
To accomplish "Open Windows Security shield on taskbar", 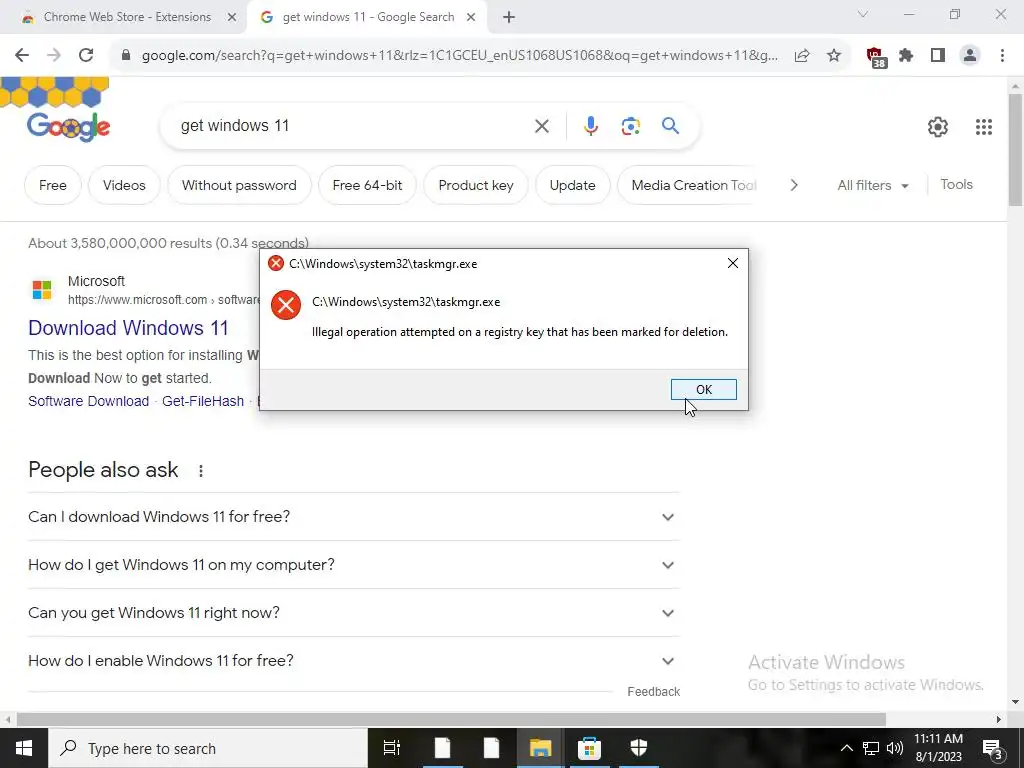I will (638, 748).
